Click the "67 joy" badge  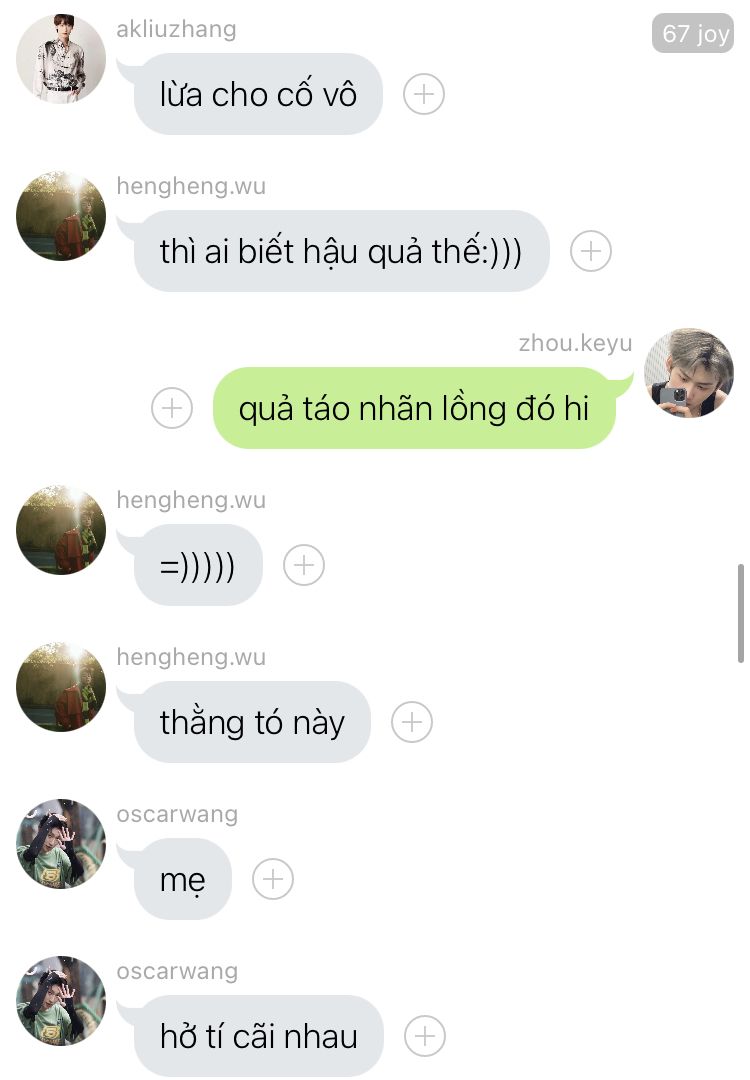(x=693, y=32)
